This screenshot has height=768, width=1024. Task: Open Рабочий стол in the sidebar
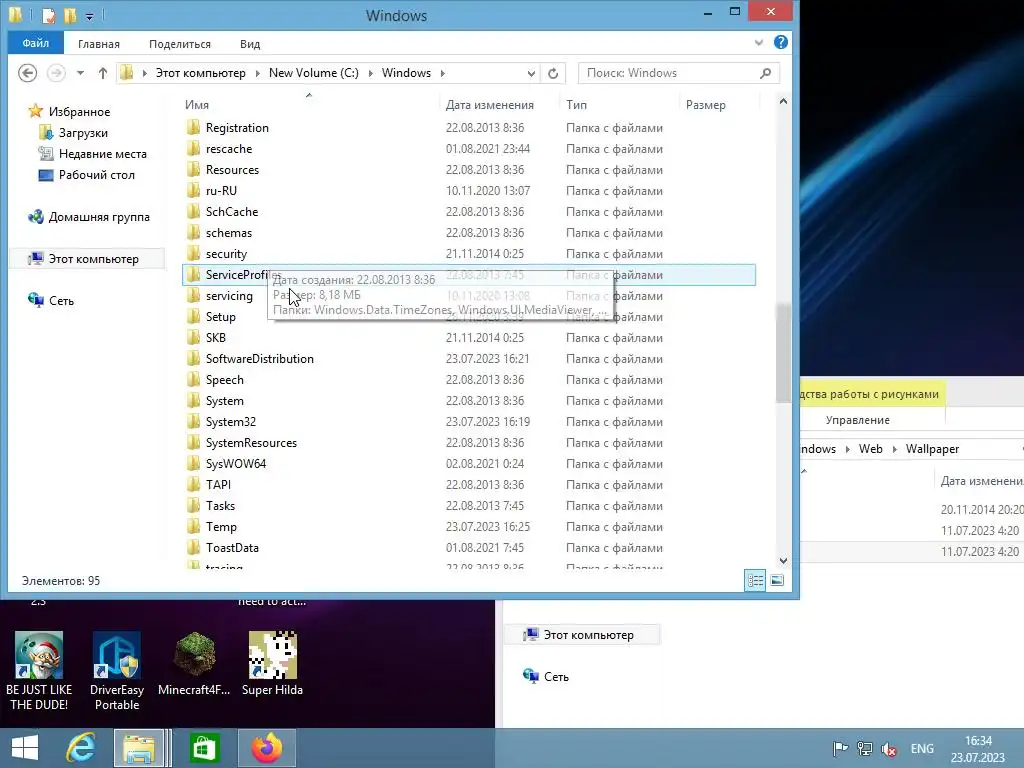[x=97, y=175]
